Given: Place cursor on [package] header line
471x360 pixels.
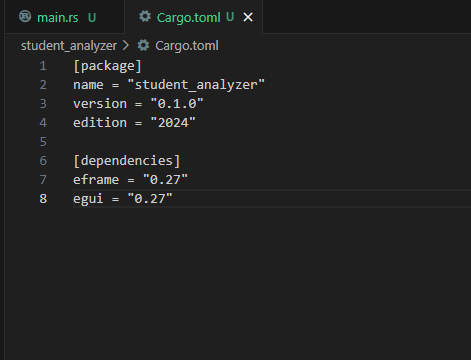Looking at the screenshot, I should [x=107, y=66].
